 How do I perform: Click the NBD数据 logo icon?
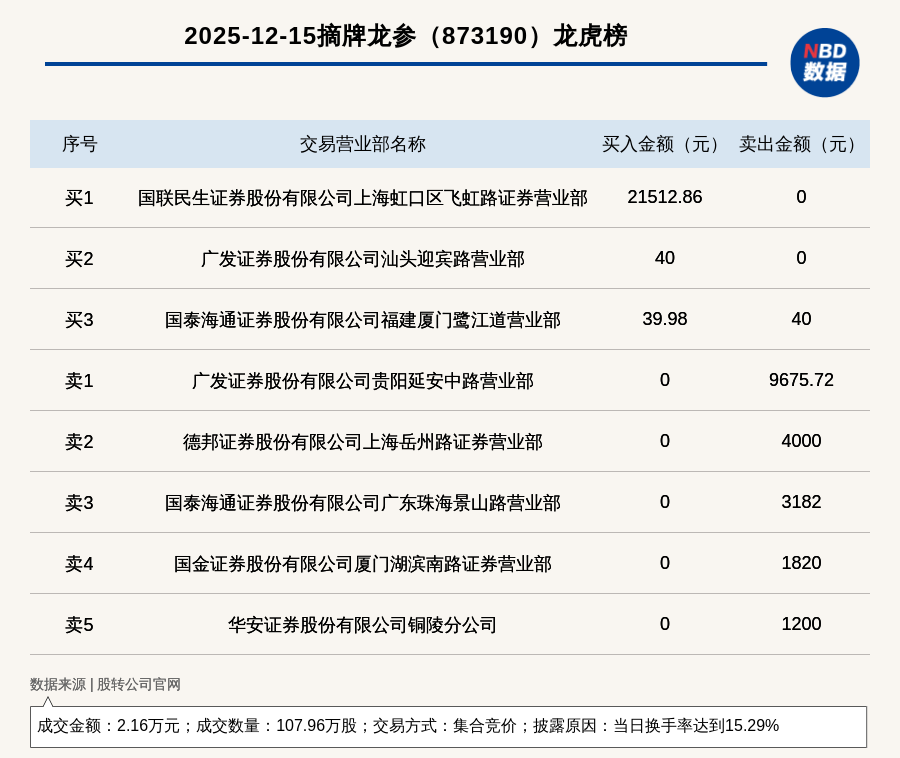[x=824, y=62]
